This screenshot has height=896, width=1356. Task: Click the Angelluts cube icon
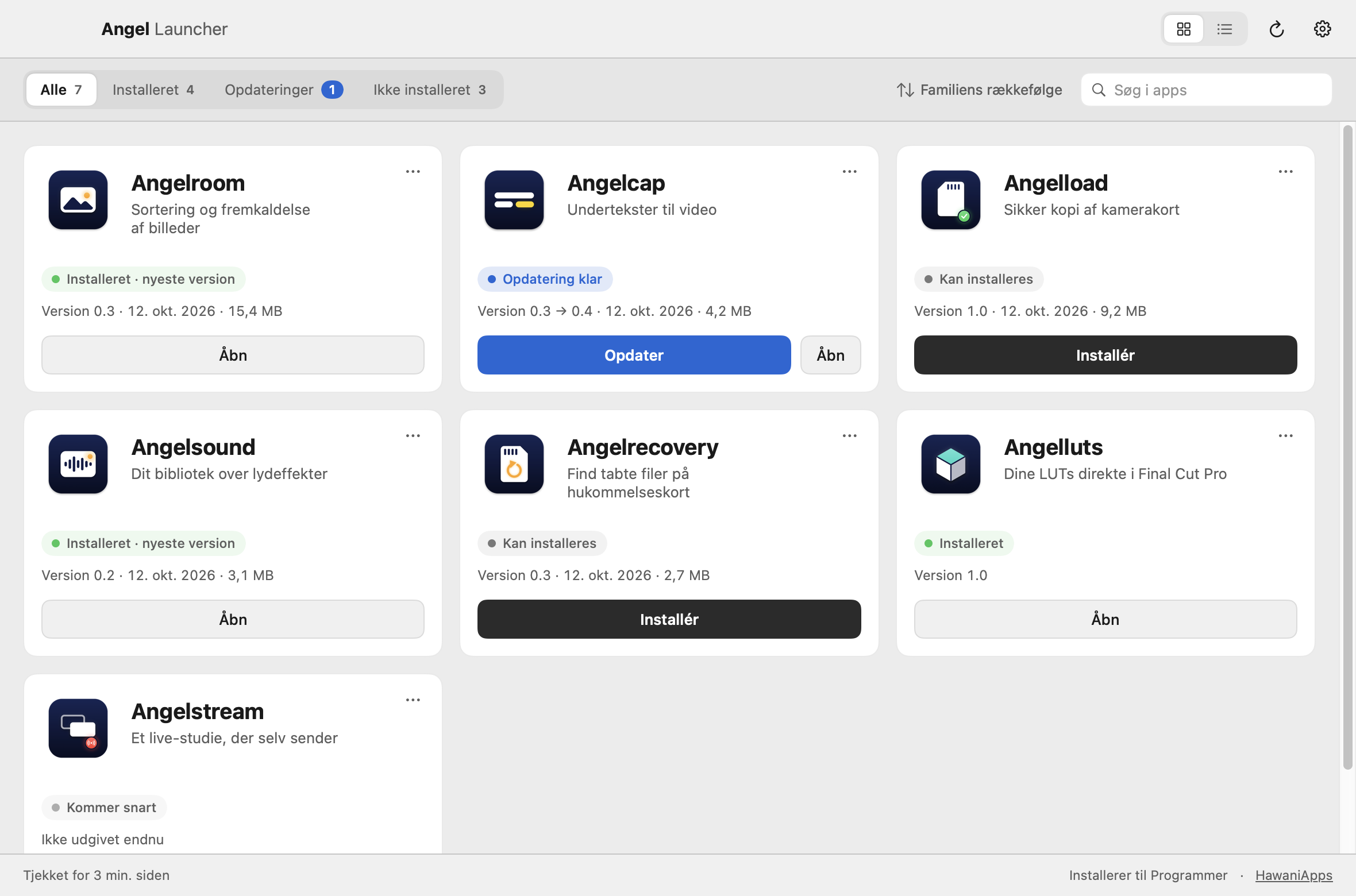(951, 464)
